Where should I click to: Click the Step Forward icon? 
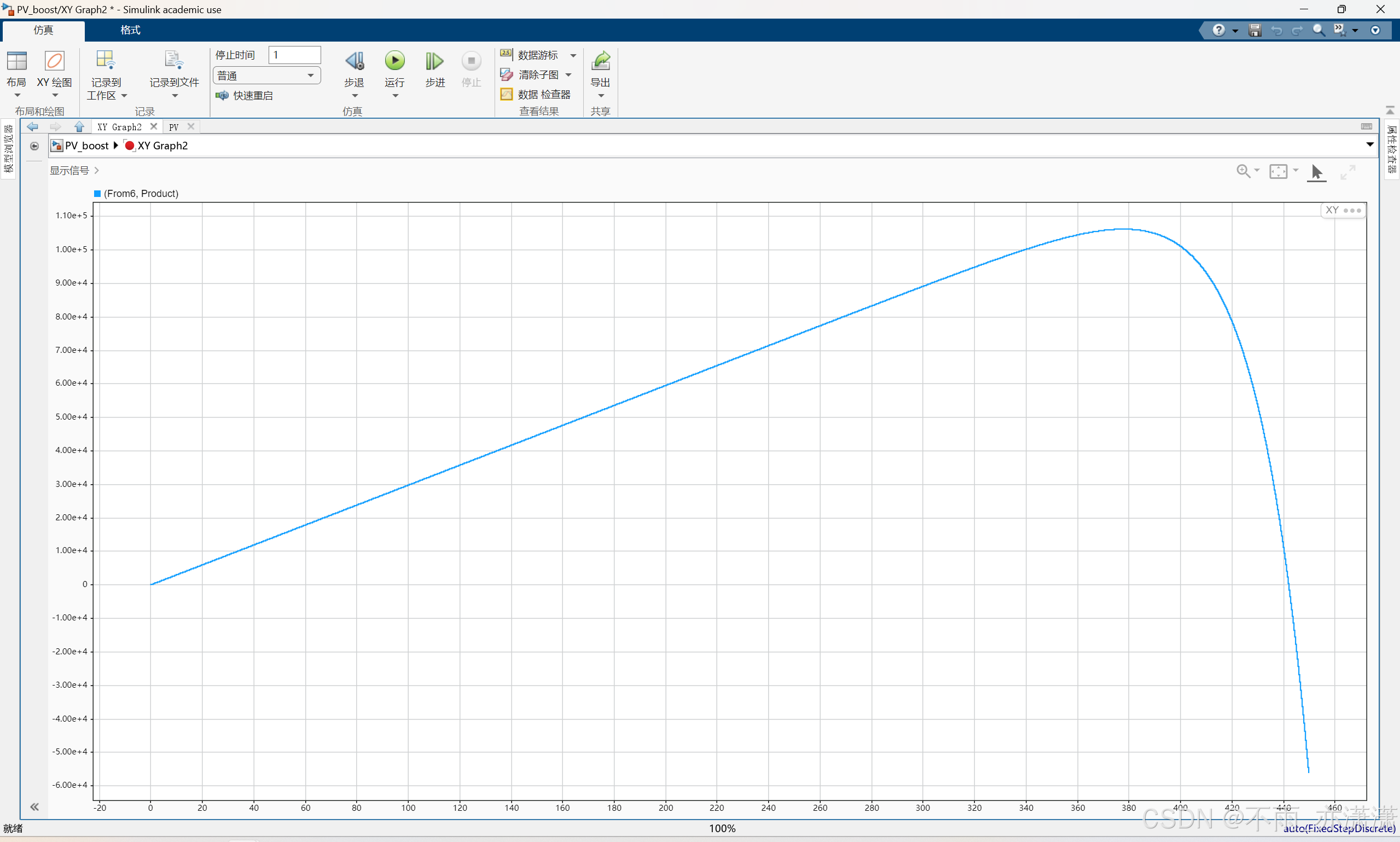434,61
